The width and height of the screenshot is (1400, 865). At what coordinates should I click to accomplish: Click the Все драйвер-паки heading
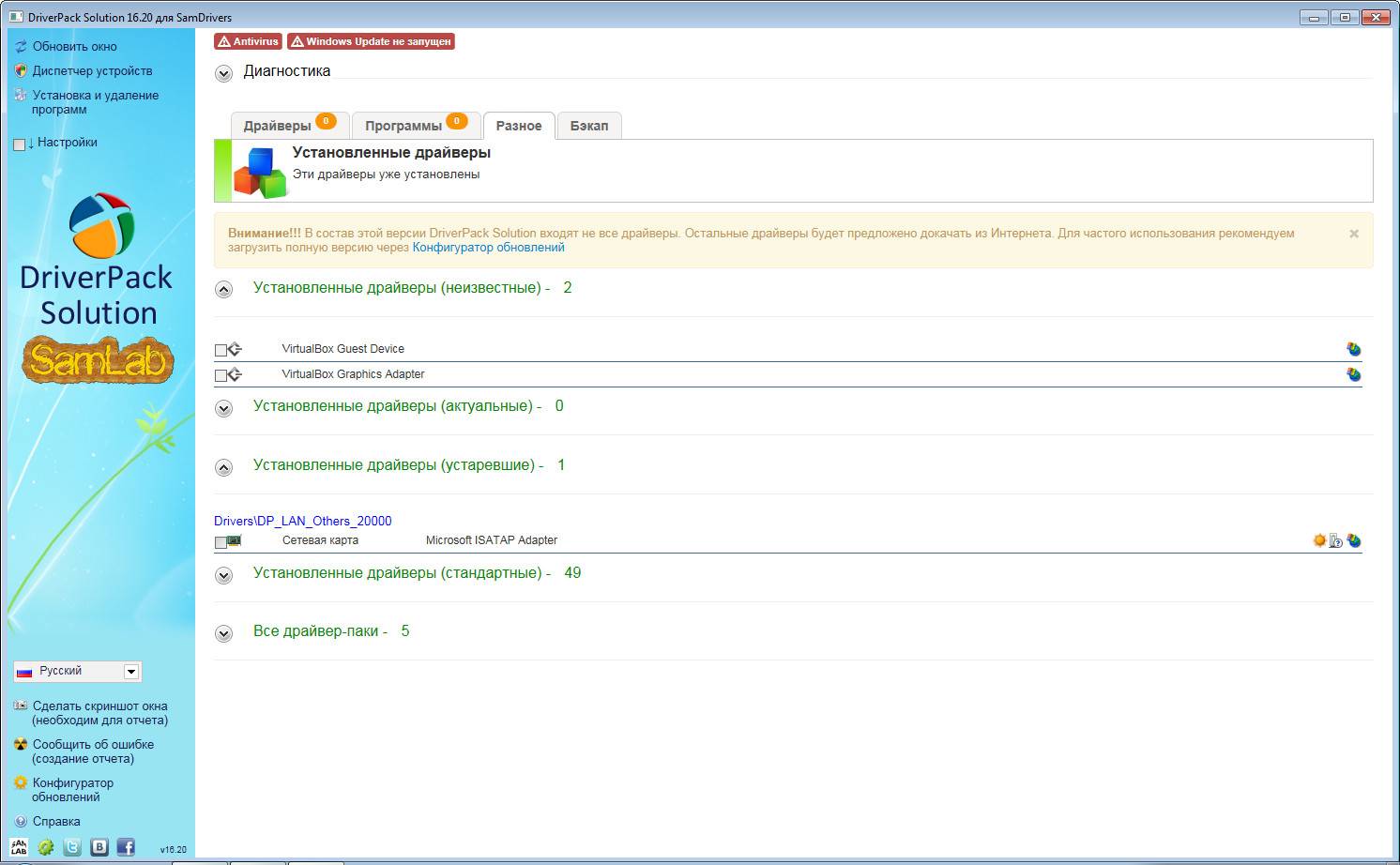point(331,631)
